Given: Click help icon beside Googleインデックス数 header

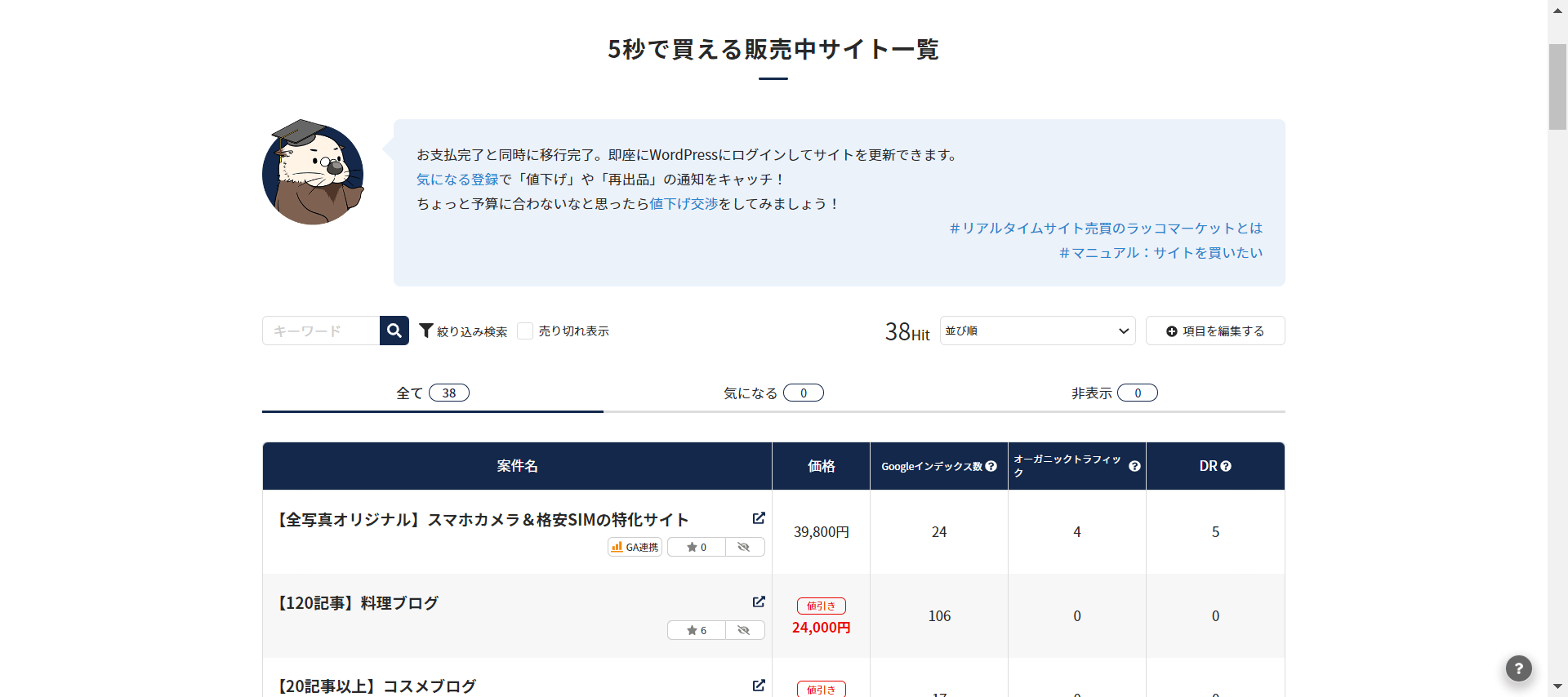Looking at the screenshot, I should coord(991,466).
